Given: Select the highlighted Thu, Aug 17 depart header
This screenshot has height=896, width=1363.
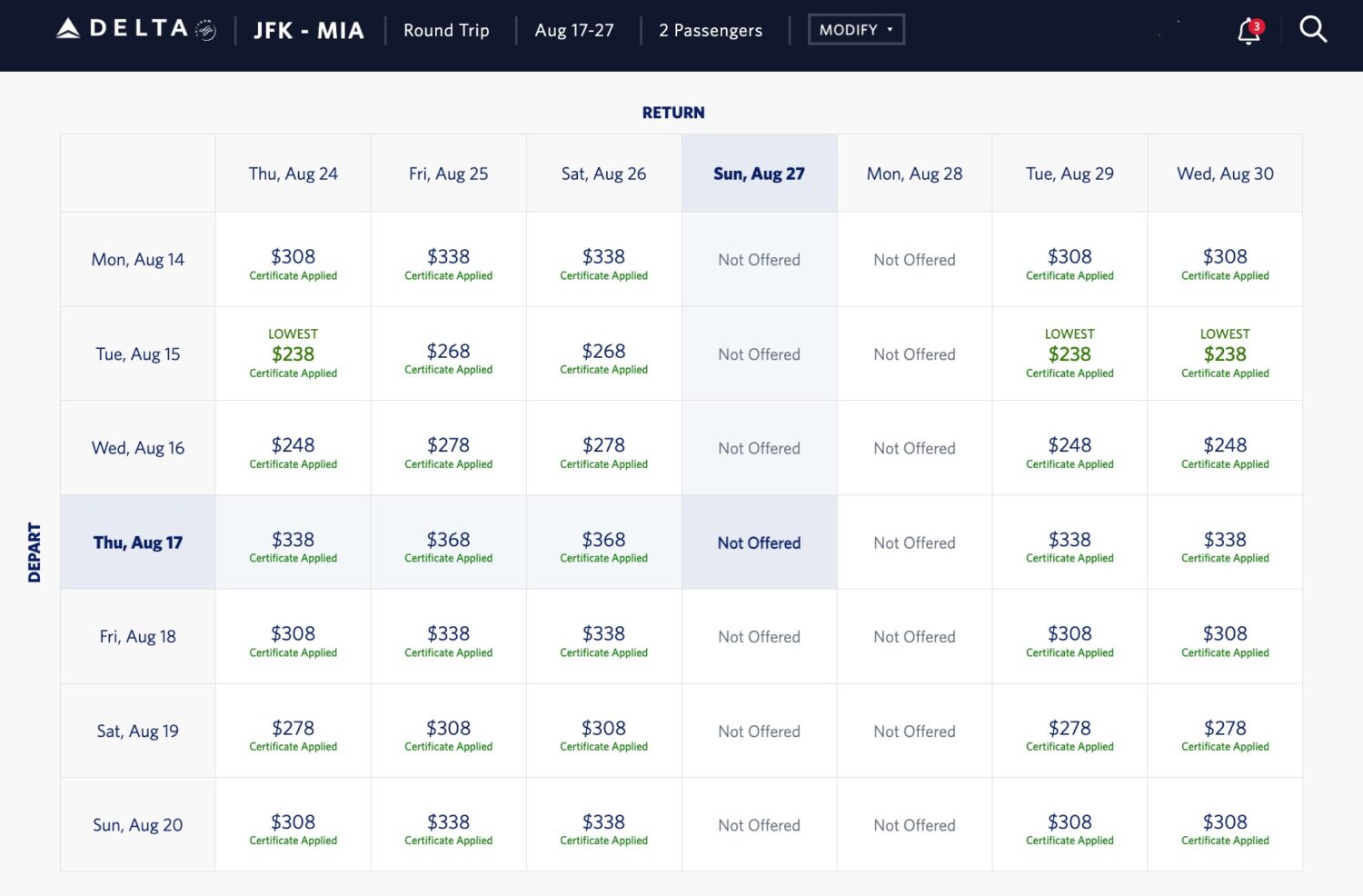Looking at the screenshot, I should [x=137, y=542].
